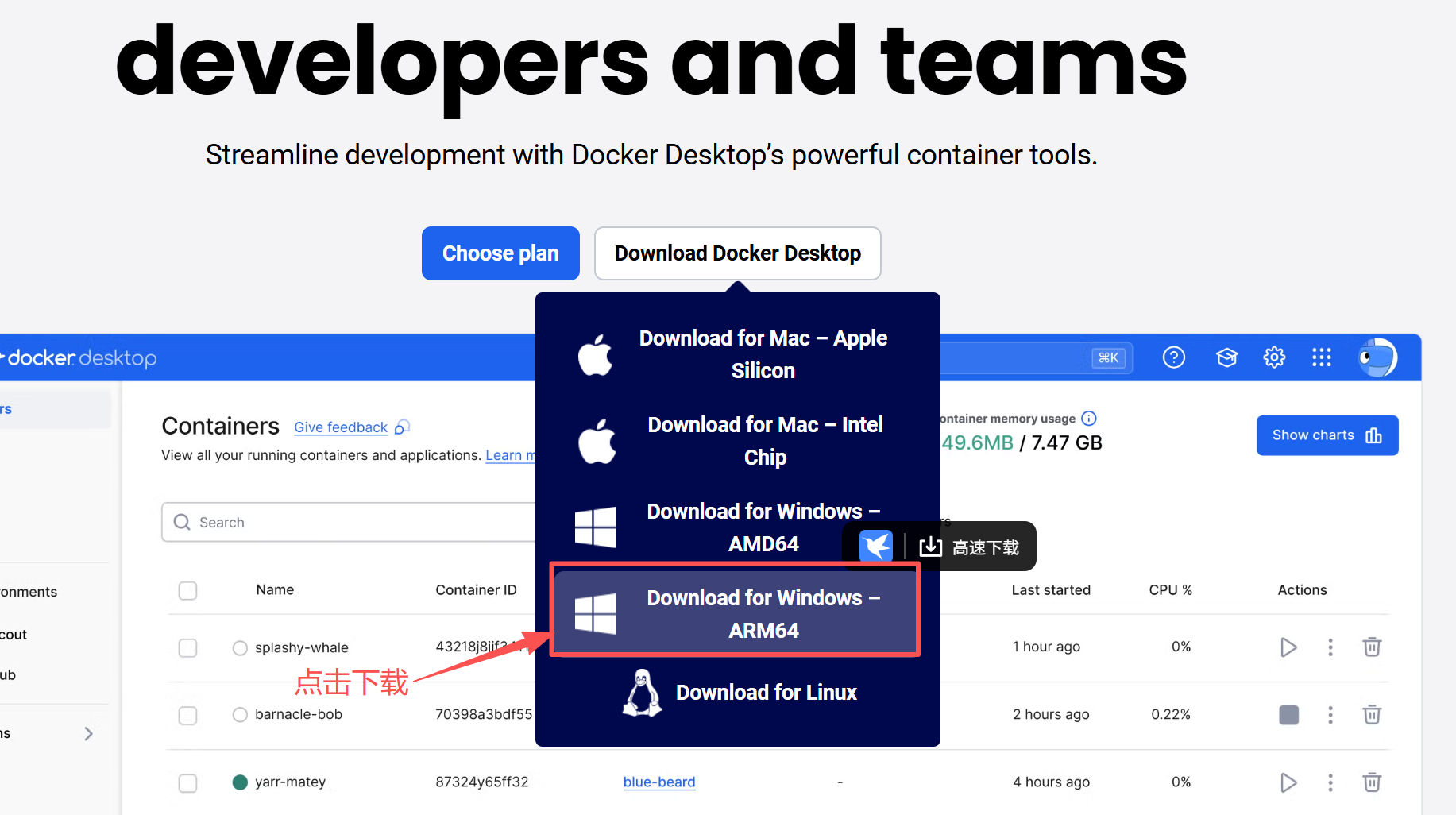Click the user avatar in header
Screen dimensions: 1456x815
point(1377,357)
